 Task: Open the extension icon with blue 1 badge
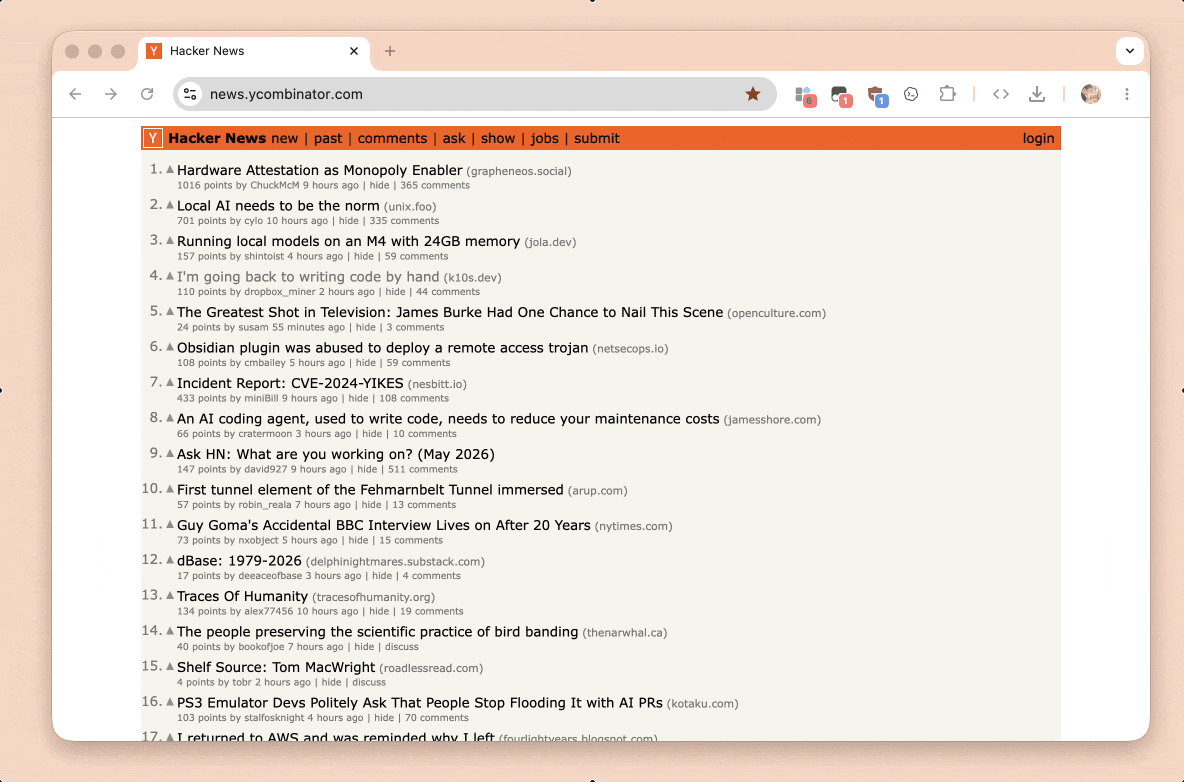coord(877,96)
